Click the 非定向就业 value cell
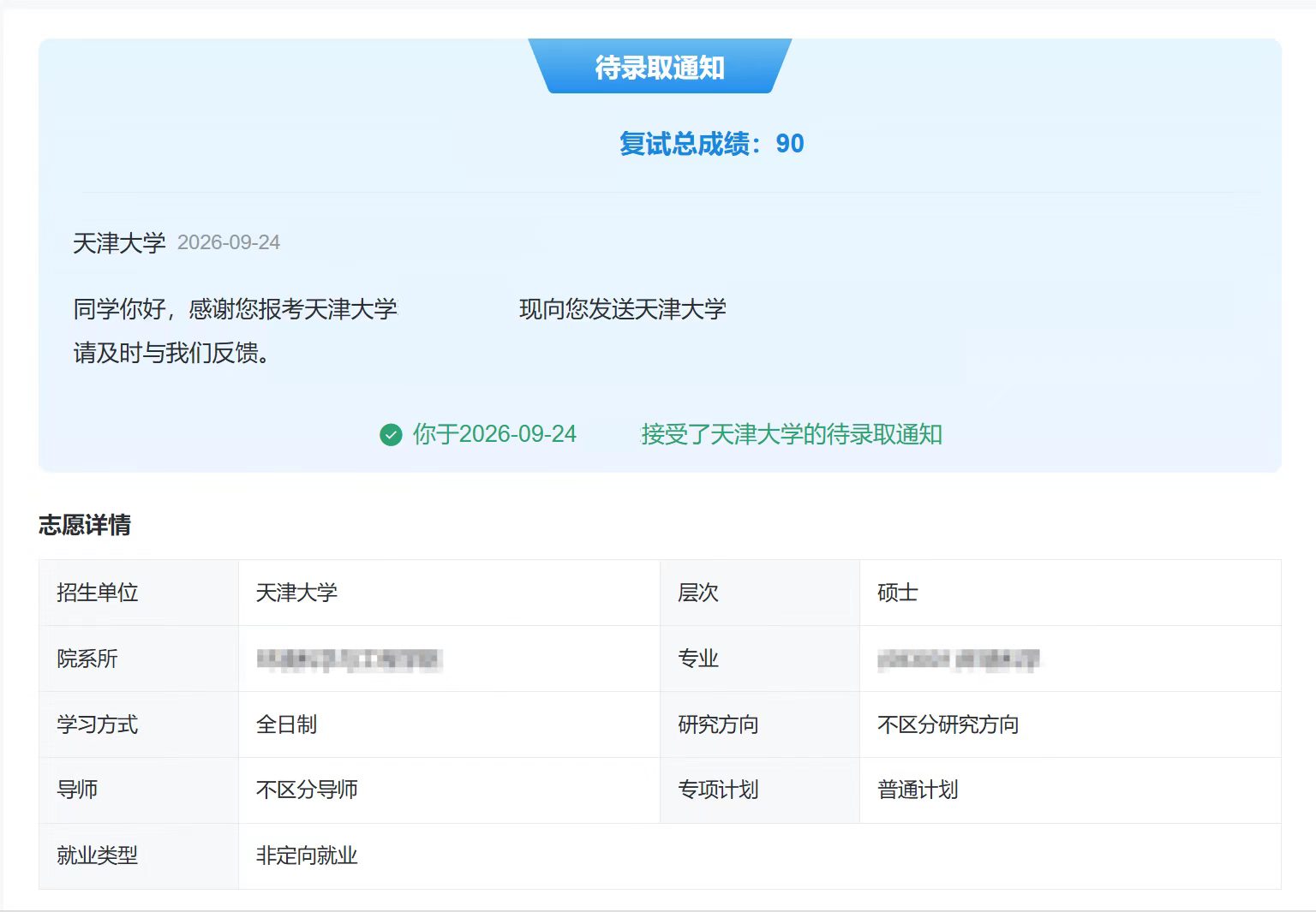Image resolution: width=1316 pixels, height=912 pixels. 760,855
